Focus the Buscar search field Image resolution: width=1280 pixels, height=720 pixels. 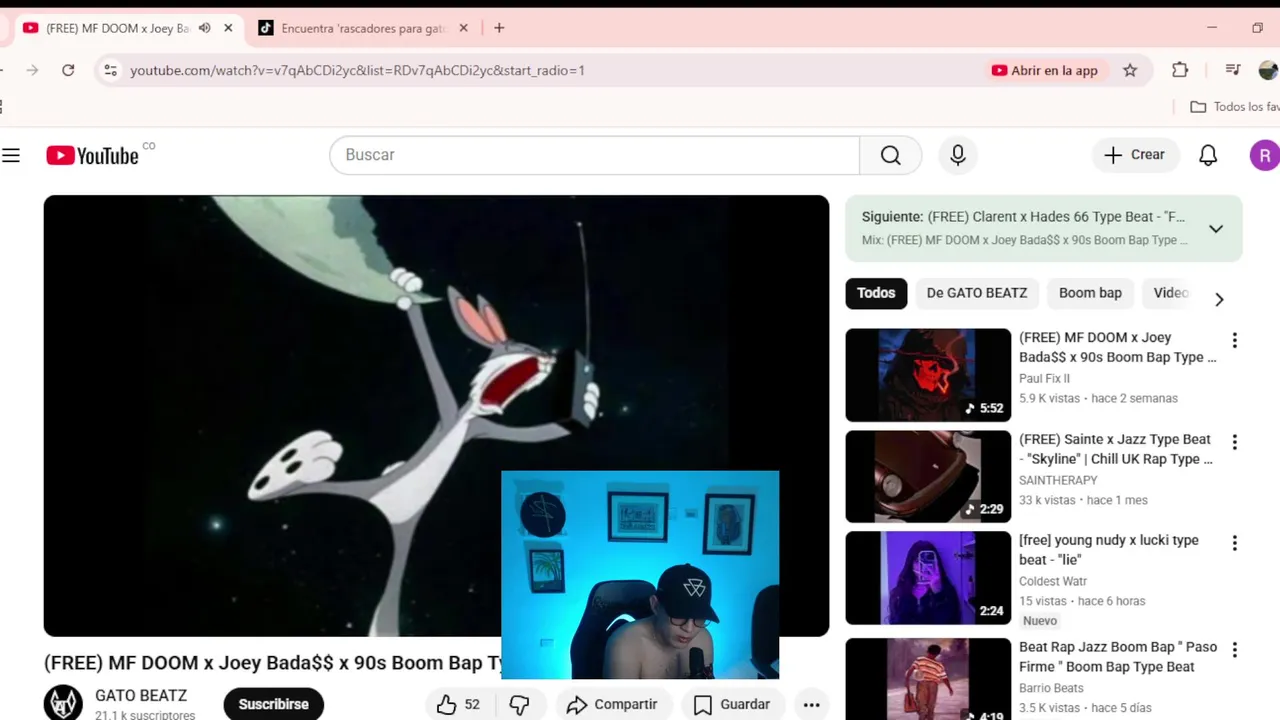[x=594, y=155]
